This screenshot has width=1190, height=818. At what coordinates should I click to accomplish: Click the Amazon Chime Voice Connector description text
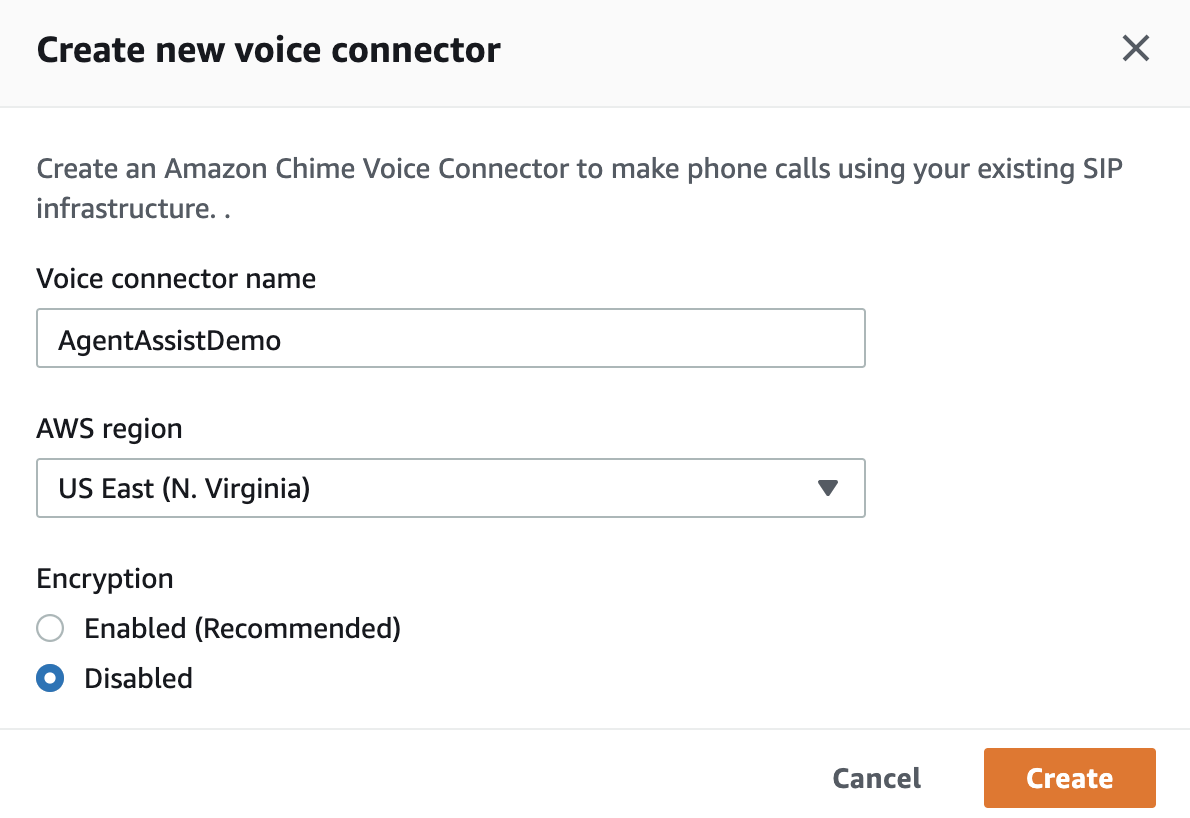[x=579, y=188]
